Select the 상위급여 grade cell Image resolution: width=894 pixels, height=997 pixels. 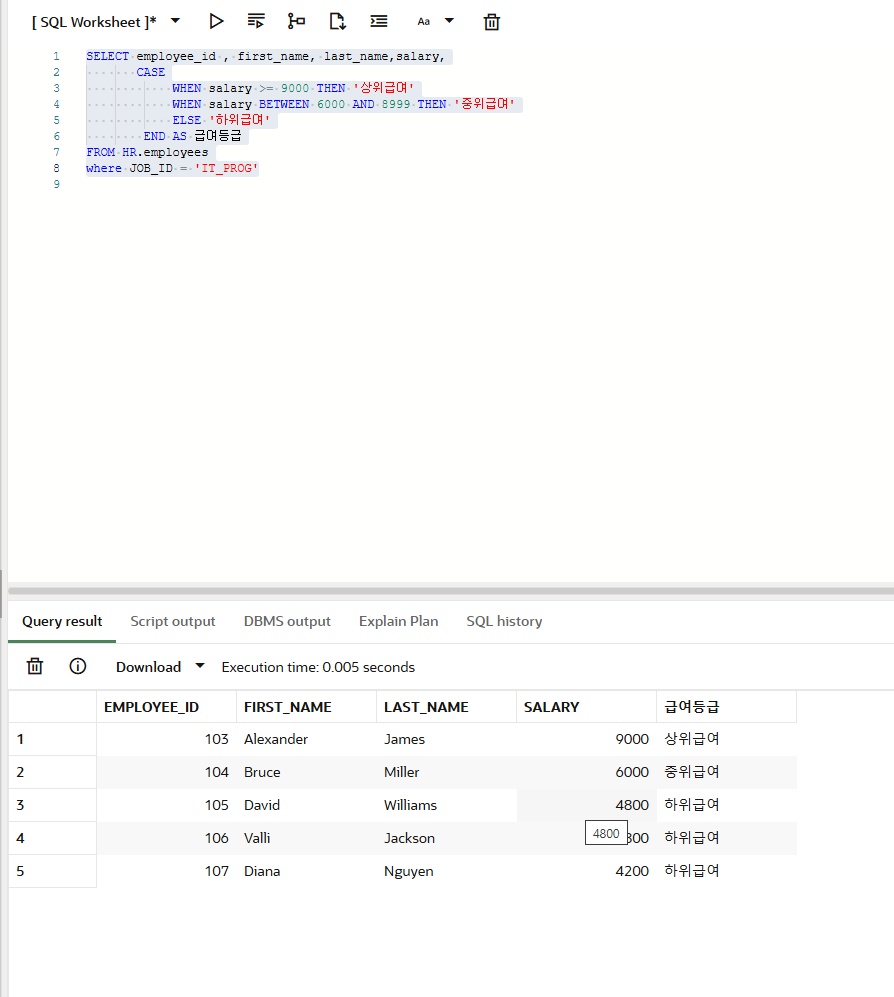[726, 739]
